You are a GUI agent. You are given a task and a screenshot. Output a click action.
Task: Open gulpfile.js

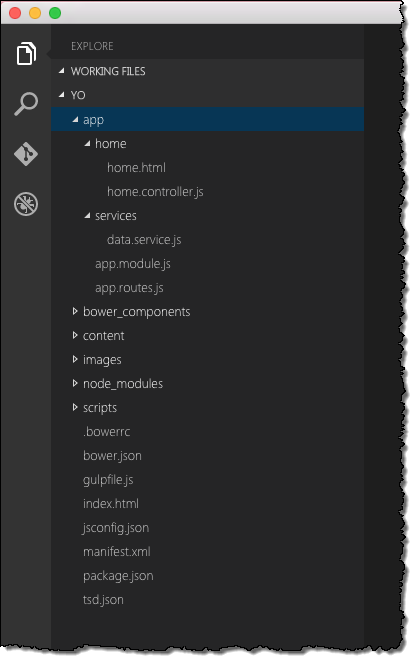point(108,480)
